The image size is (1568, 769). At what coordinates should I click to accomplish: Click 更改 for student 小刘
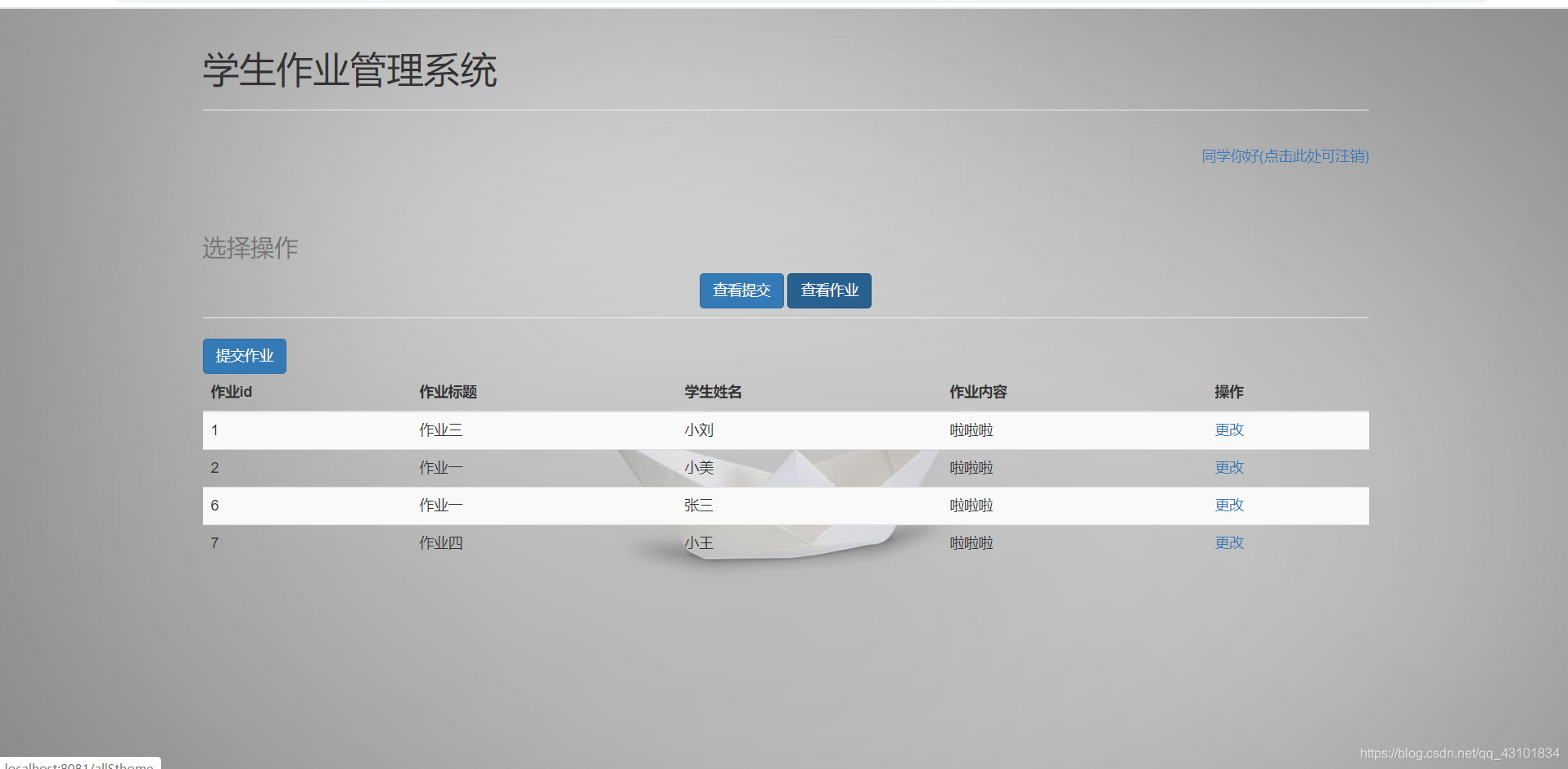point(1229,430)
